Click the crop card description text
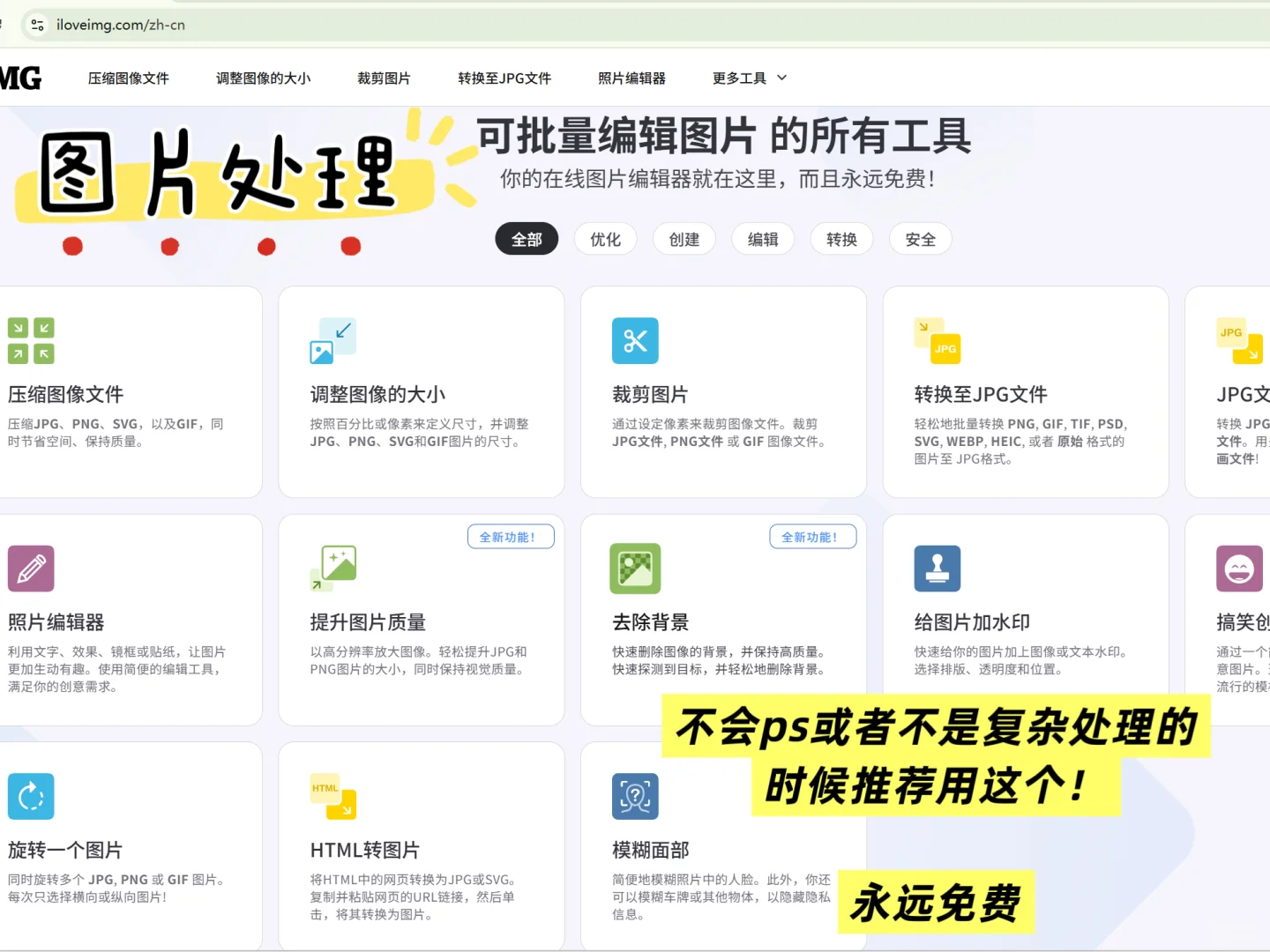The width and height of the screenshot is (1270, 952). click(x=721, y=433)
